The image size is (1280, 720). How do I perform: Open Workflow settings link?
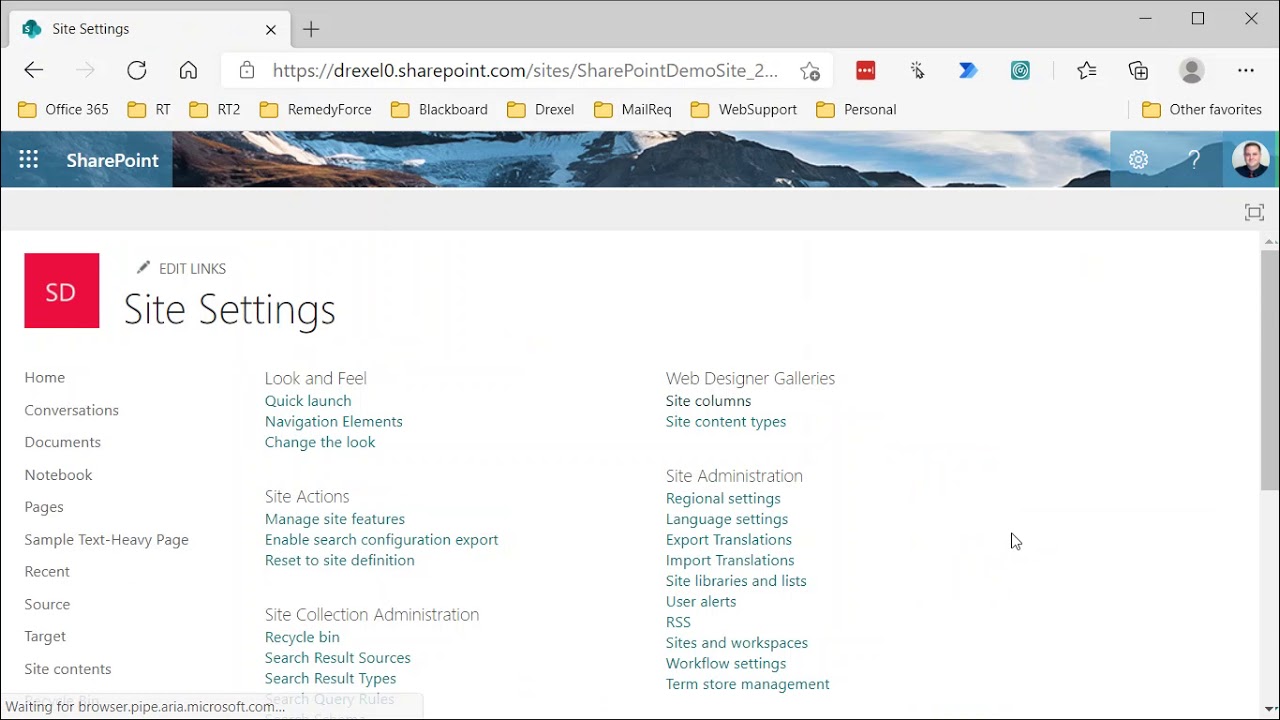coord(726,663)
